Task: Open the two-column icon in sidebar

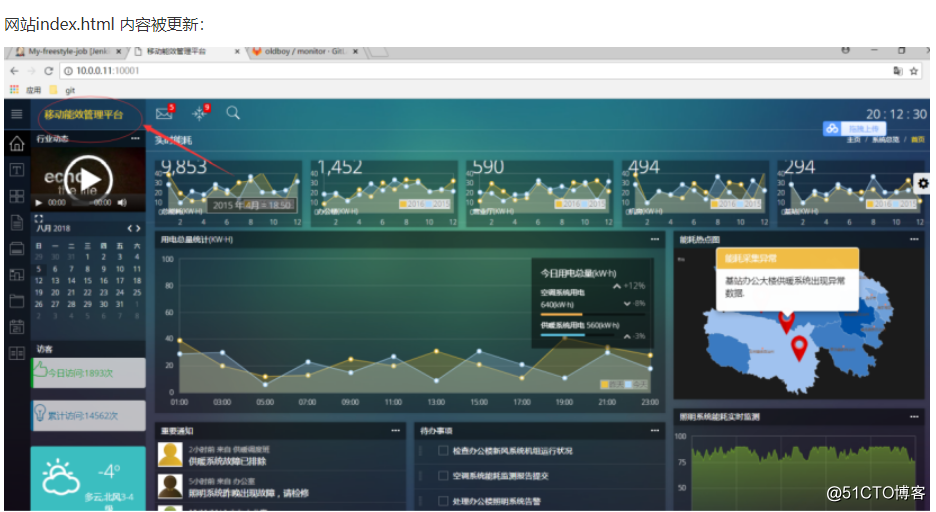Action: tap(17, 353)
